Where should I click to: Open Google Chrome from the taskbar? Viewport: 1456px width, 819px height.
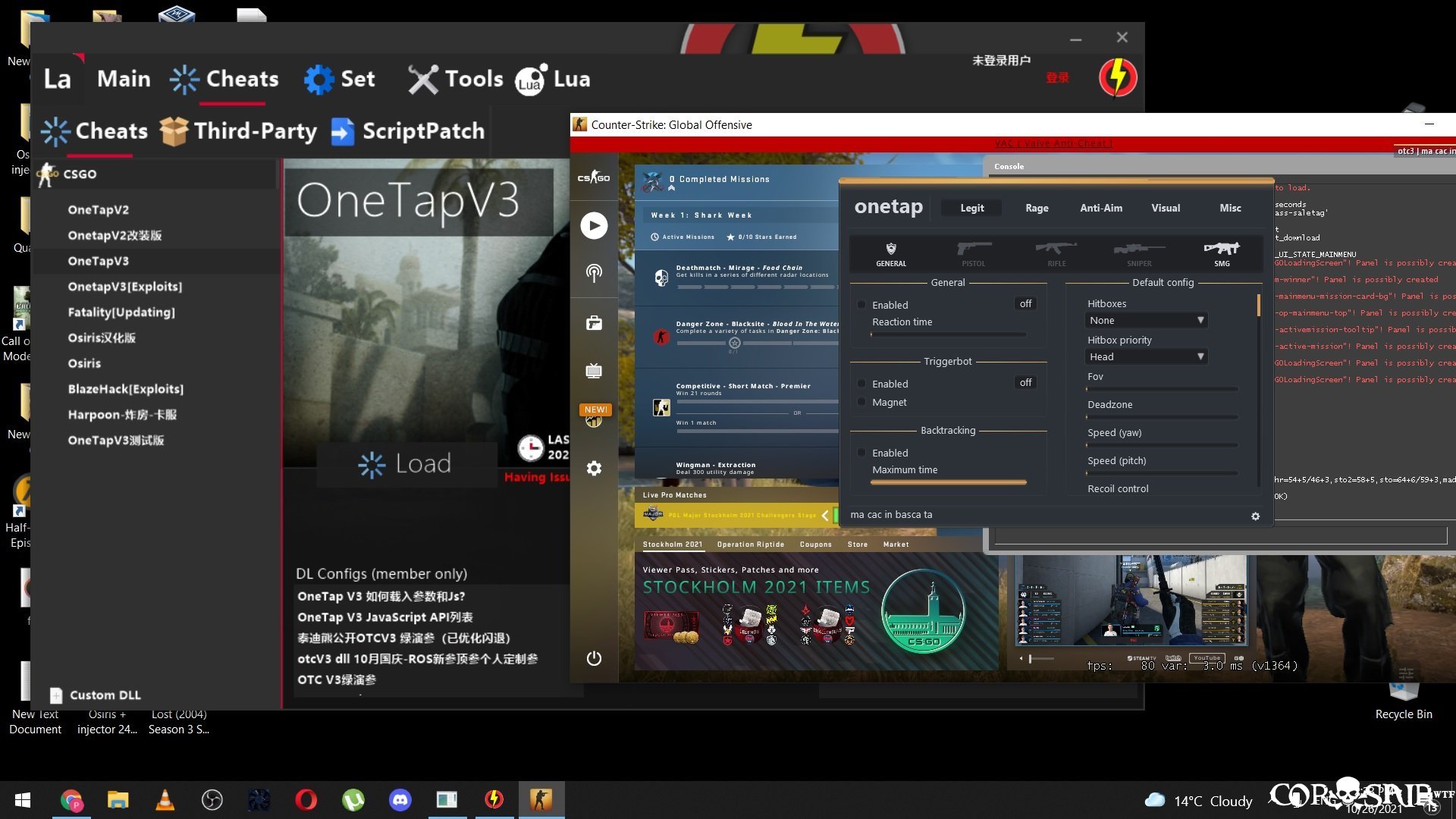[72, 800]
